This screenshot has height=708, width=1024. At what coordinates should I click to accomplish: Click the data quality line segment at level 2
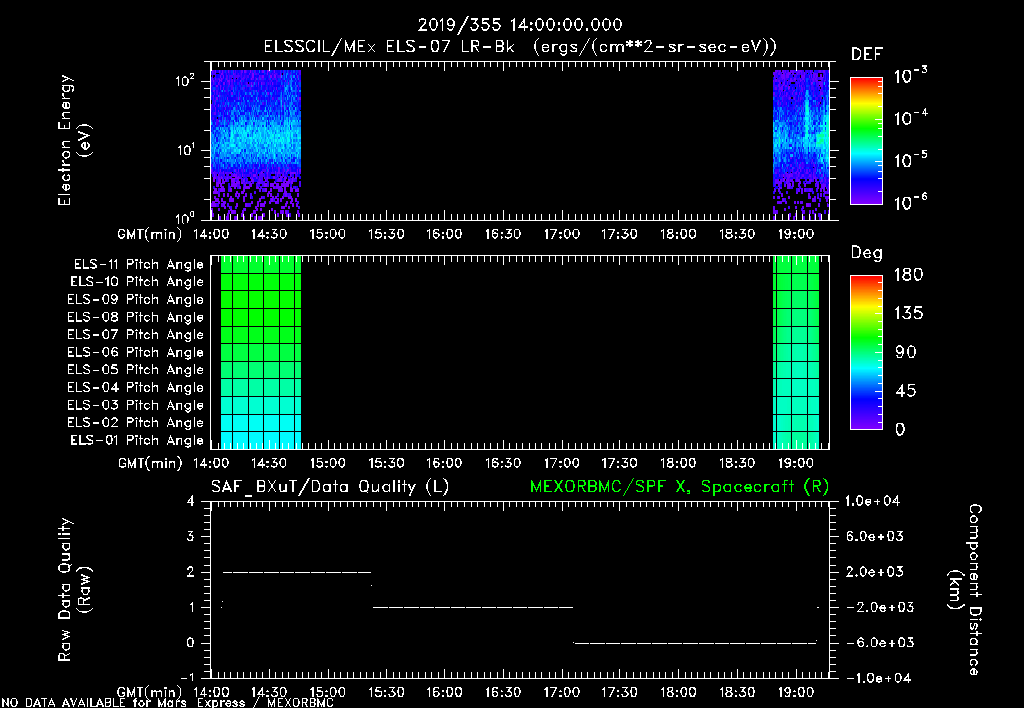tap(297, 572)
